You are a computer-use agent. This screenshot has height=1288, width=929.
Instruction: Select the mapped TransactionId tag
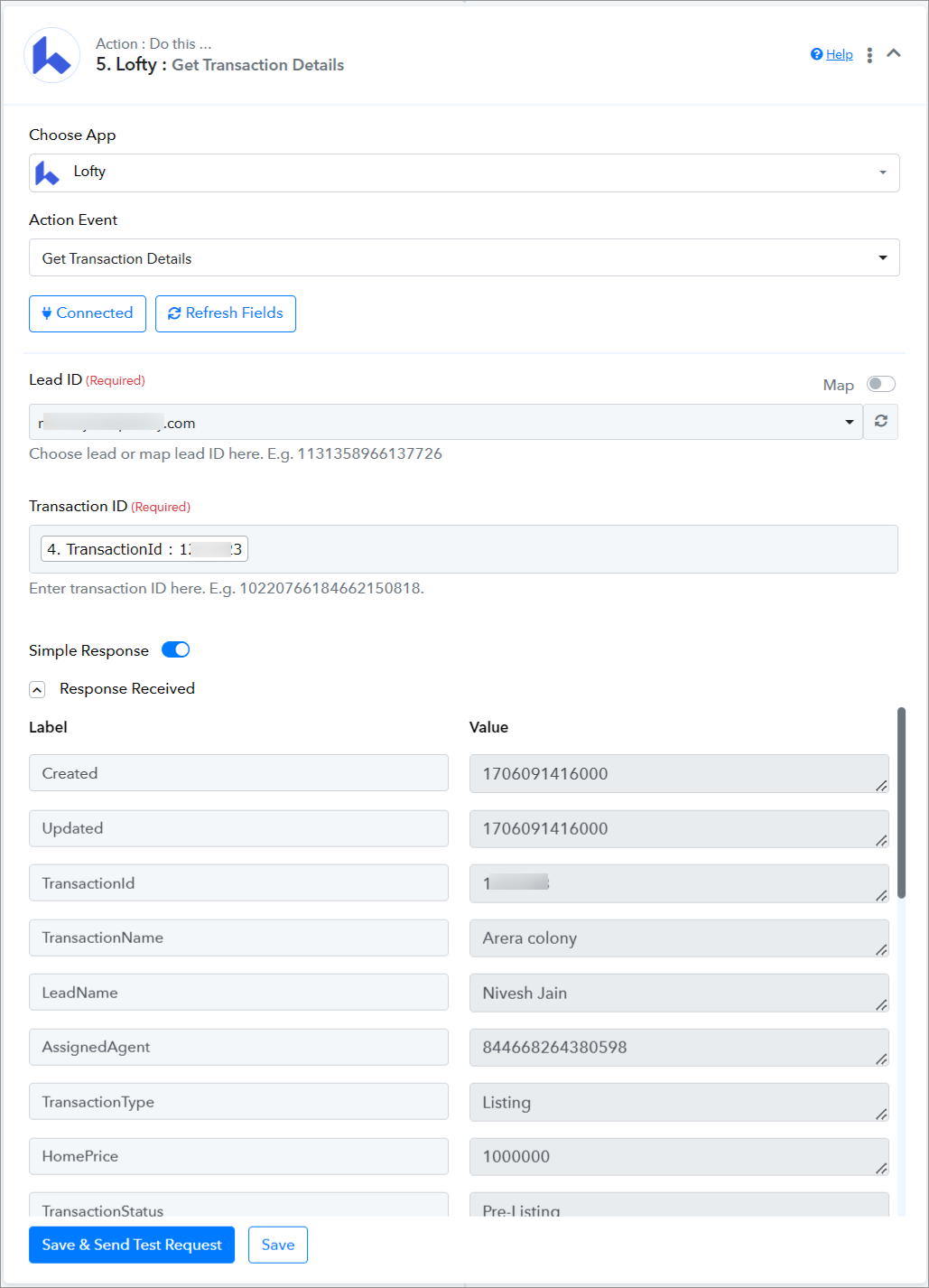coord(144,549)
